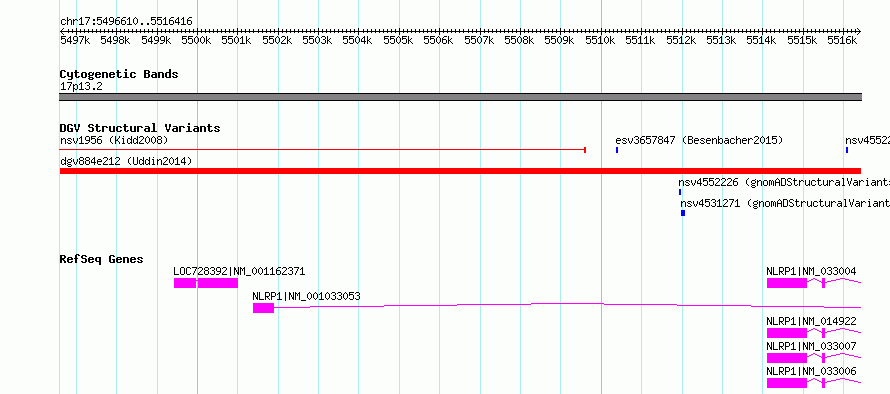Click the NLRP1|NM_033006 transcript label
This screenshot has height=394, width=890.
click(x=811, y=371)
